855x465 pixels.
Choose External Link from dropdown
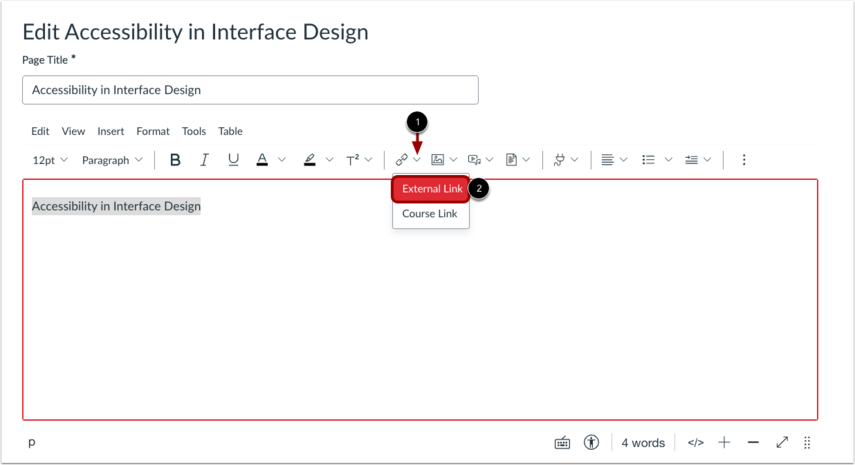point(431,189)
